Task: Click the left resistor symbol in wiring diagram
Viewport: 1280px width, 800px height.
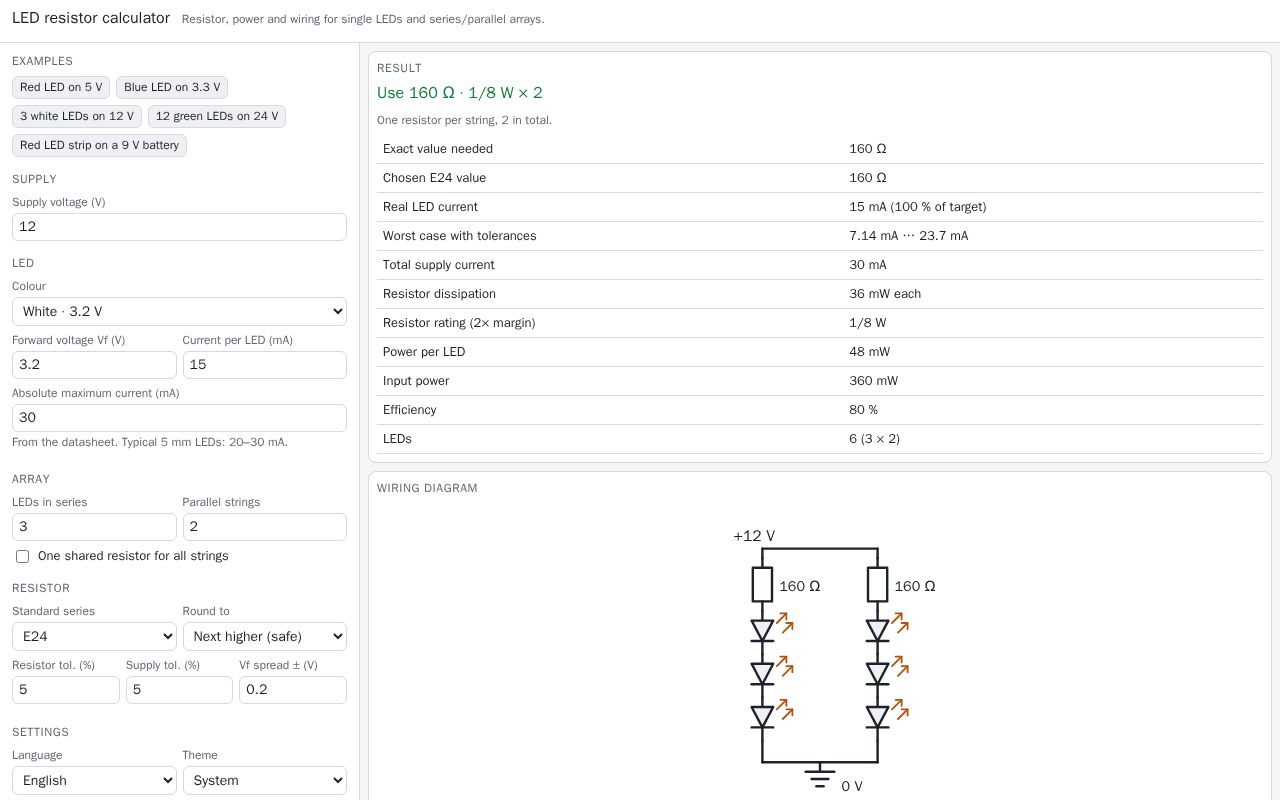Action: click(x=762, y=585)
